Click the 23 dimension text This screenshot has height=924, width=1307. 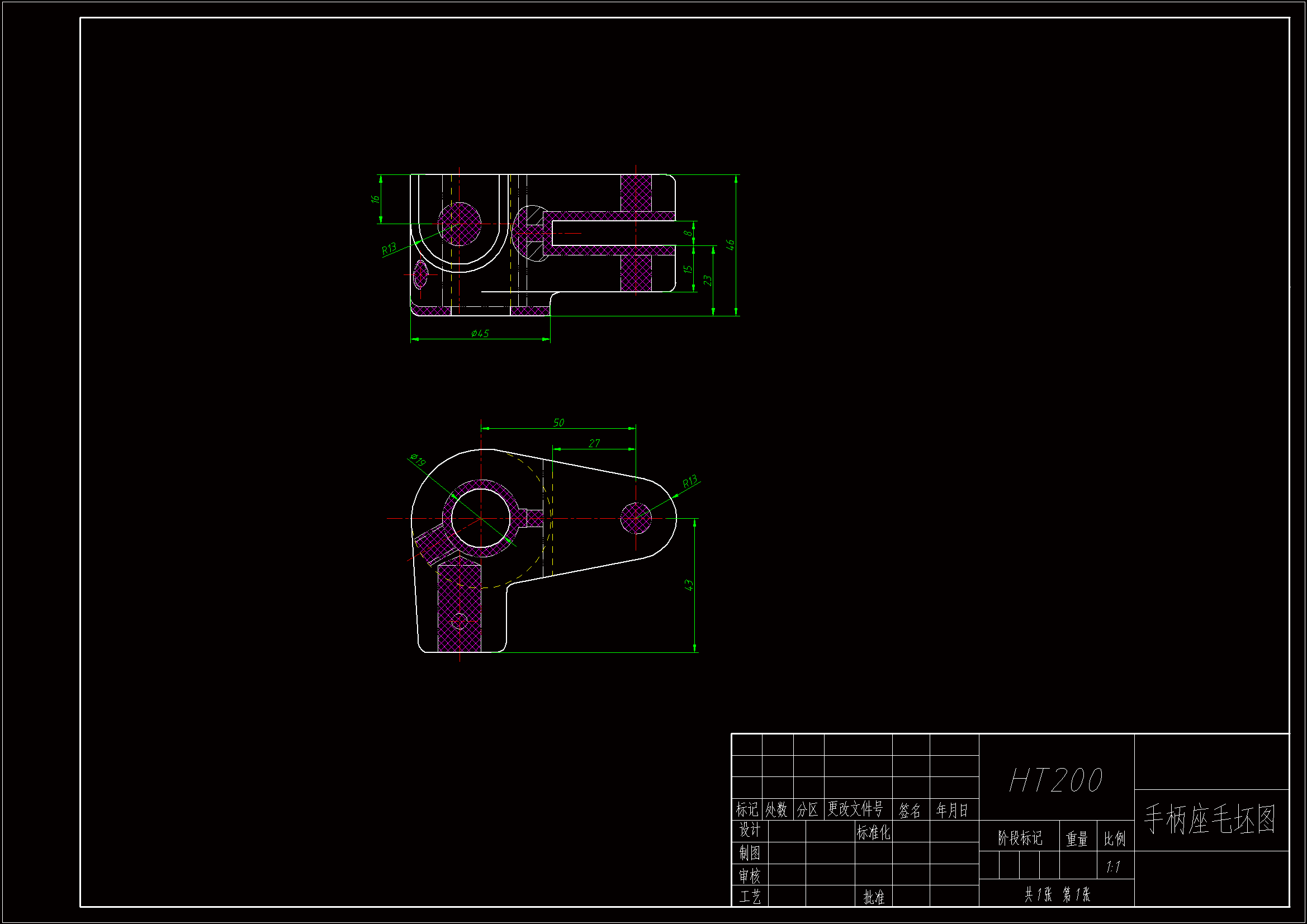coord(707,281)
